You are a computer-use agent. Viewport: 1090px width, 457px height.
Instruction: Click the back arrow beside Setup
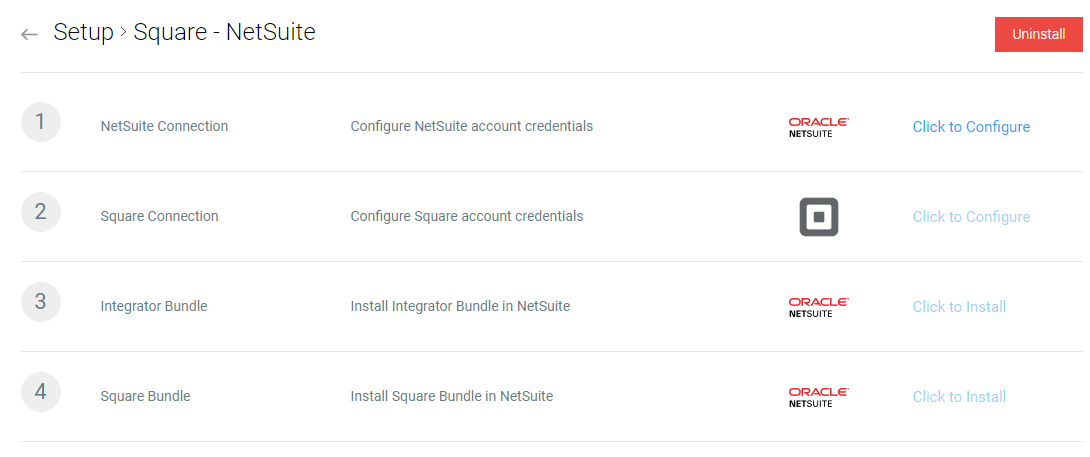coord(29,34)
